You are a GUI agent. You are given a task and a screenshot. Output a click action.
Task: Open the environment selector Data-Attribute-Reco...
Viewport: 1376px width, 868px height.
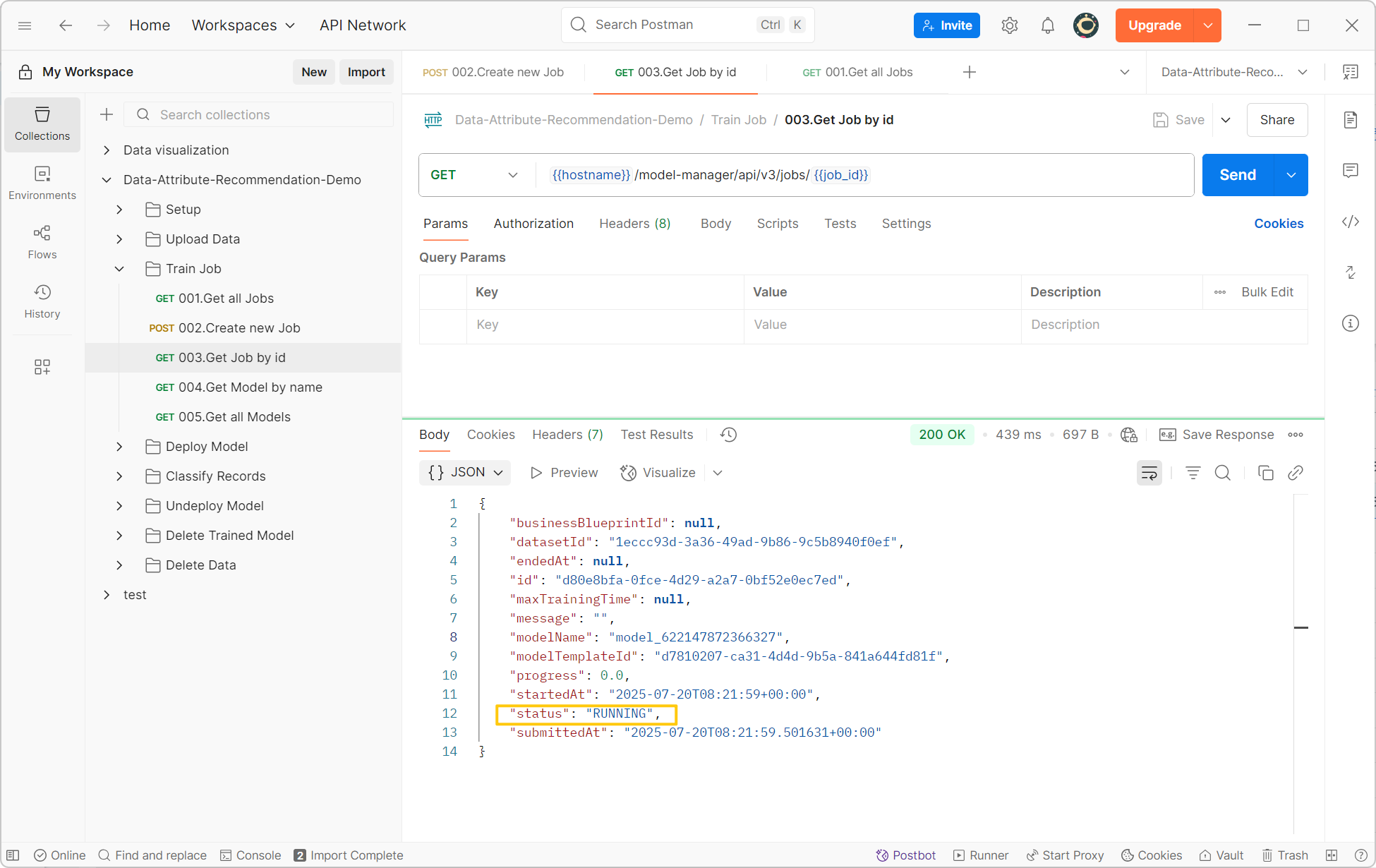pyautogui.click(x=1235, y=72)
